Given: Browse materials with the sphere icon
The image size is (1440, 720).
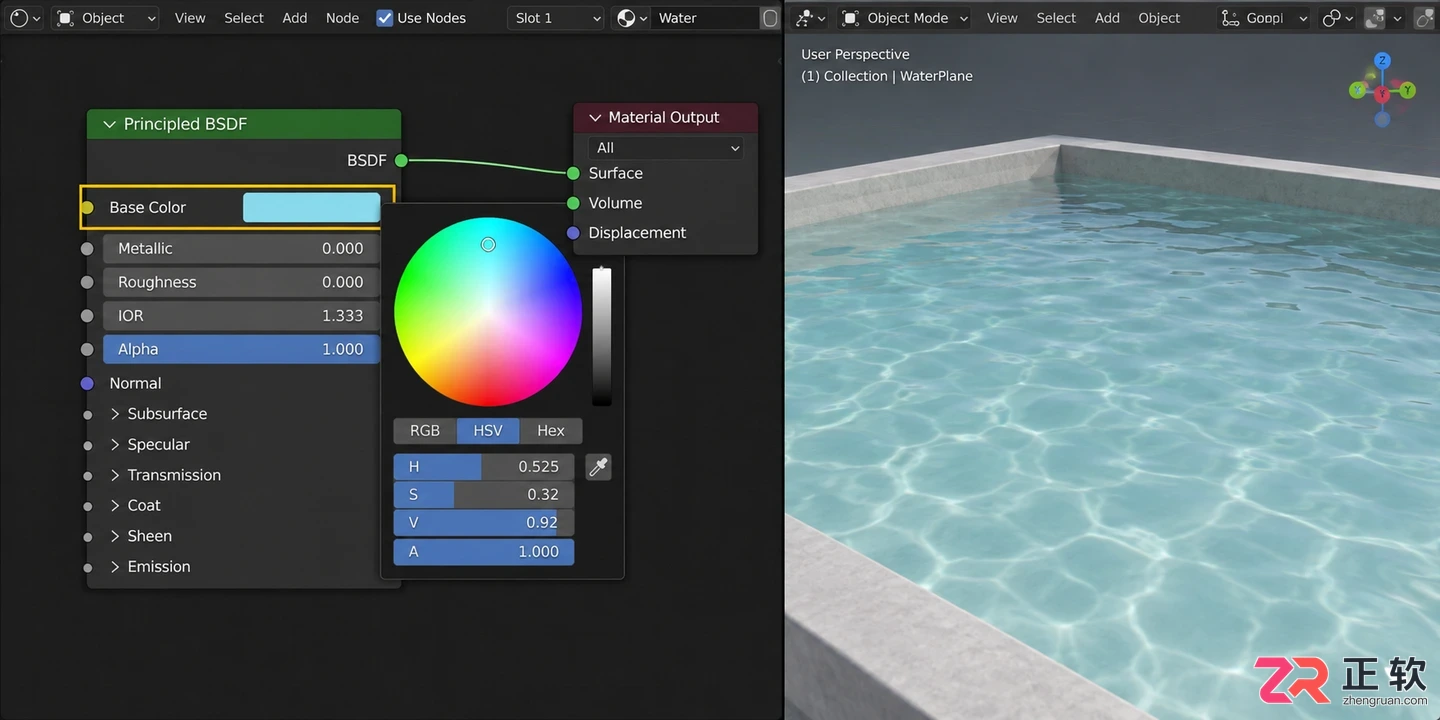Looking at the screenshot, I should (x=632, y=18).
